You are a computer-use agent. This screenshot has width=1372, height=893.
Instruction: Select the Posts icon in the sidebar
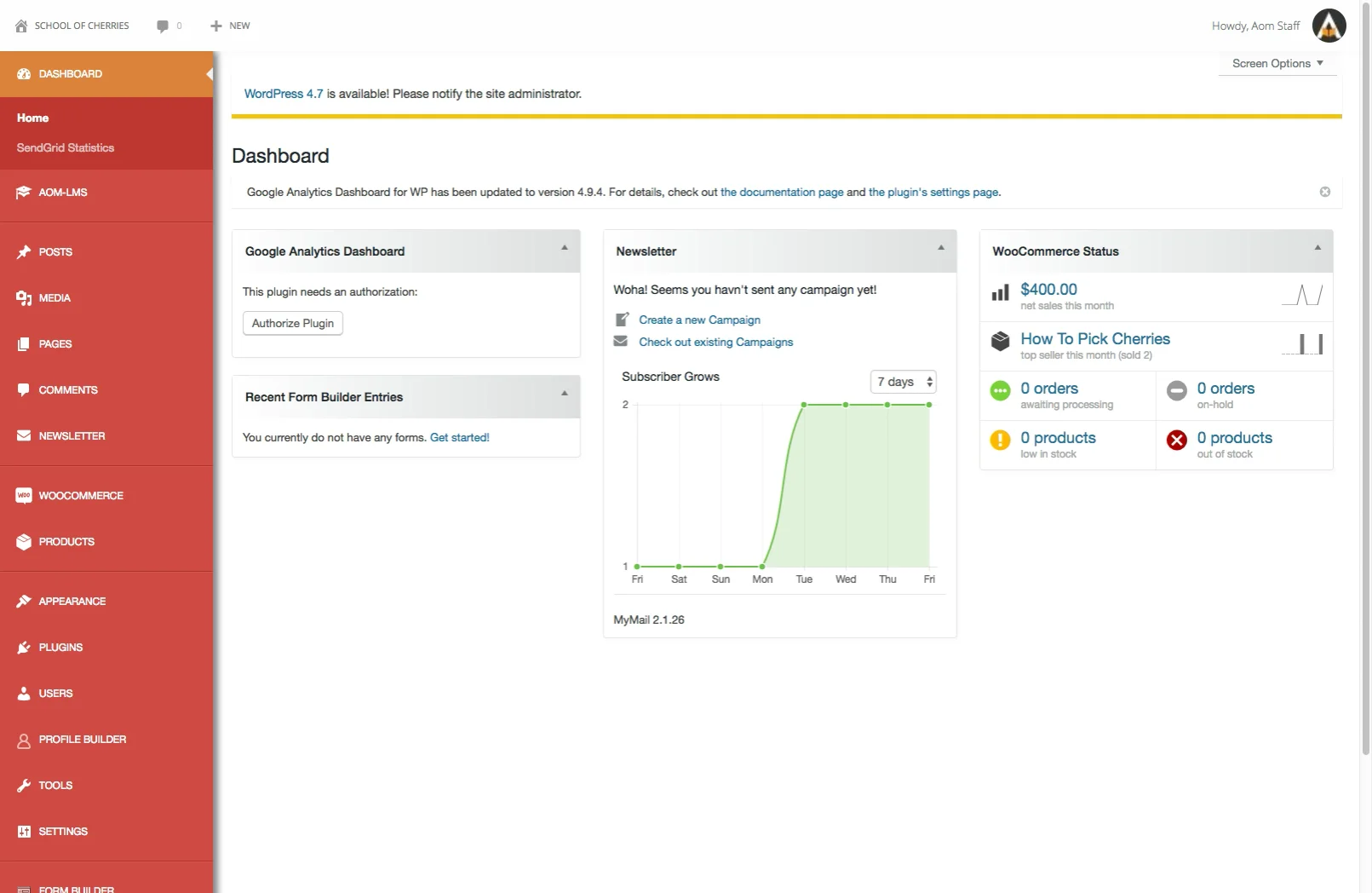24,251
